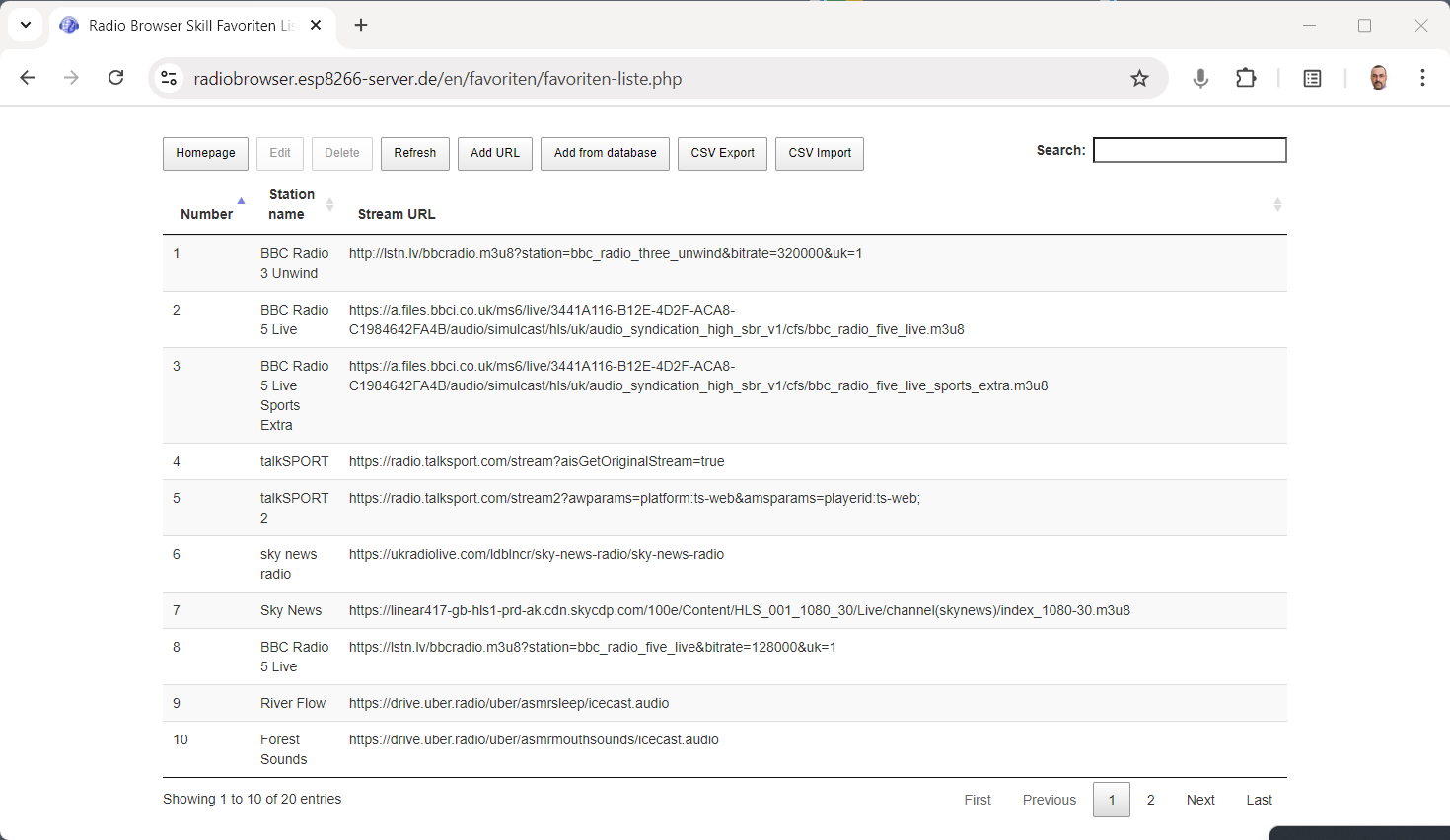Close the Radio Browser Skill tab
This screenshot has height=840, width=1450.
316,25
